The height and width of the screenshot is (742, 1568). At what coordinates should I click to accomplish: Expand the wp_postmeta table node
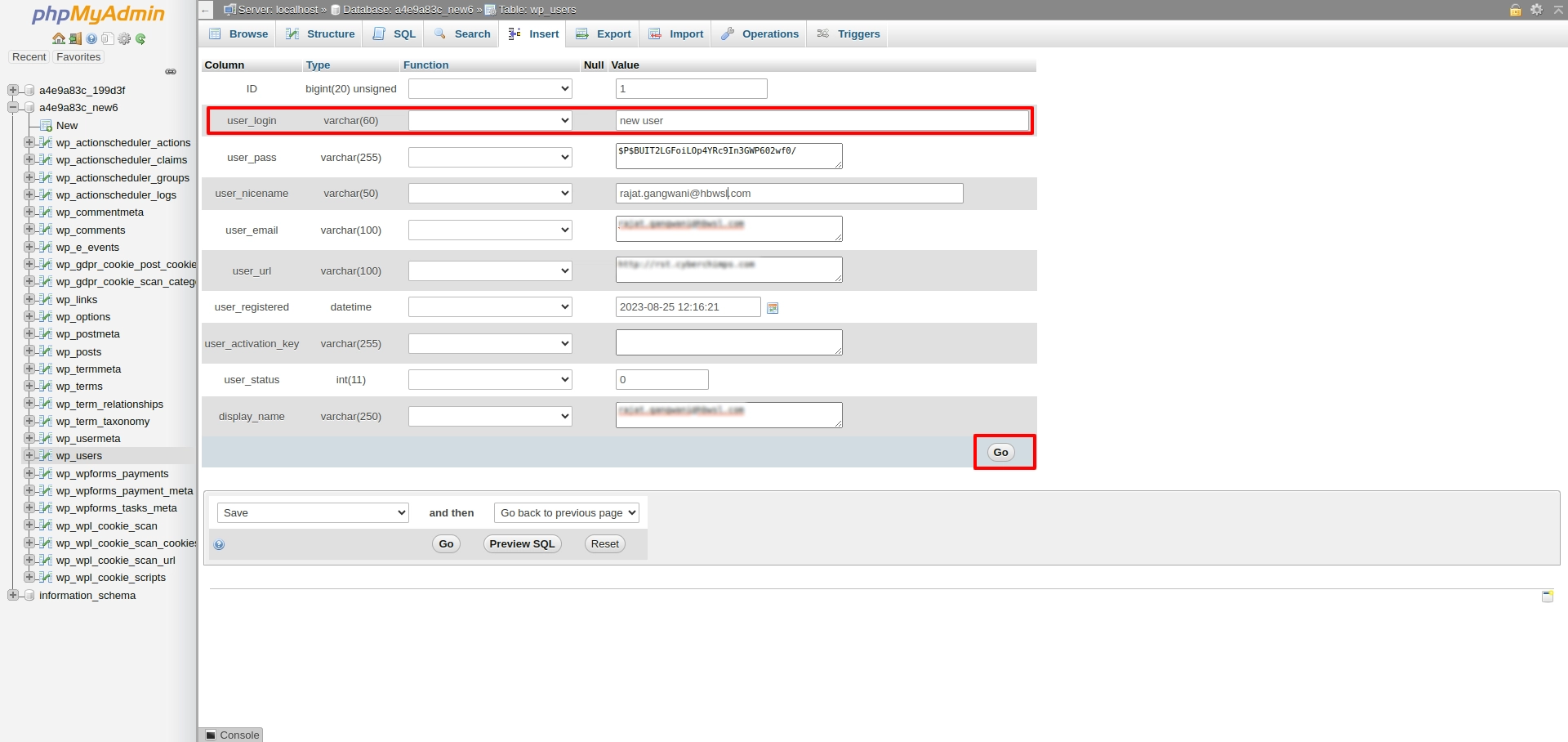(29, 333)
